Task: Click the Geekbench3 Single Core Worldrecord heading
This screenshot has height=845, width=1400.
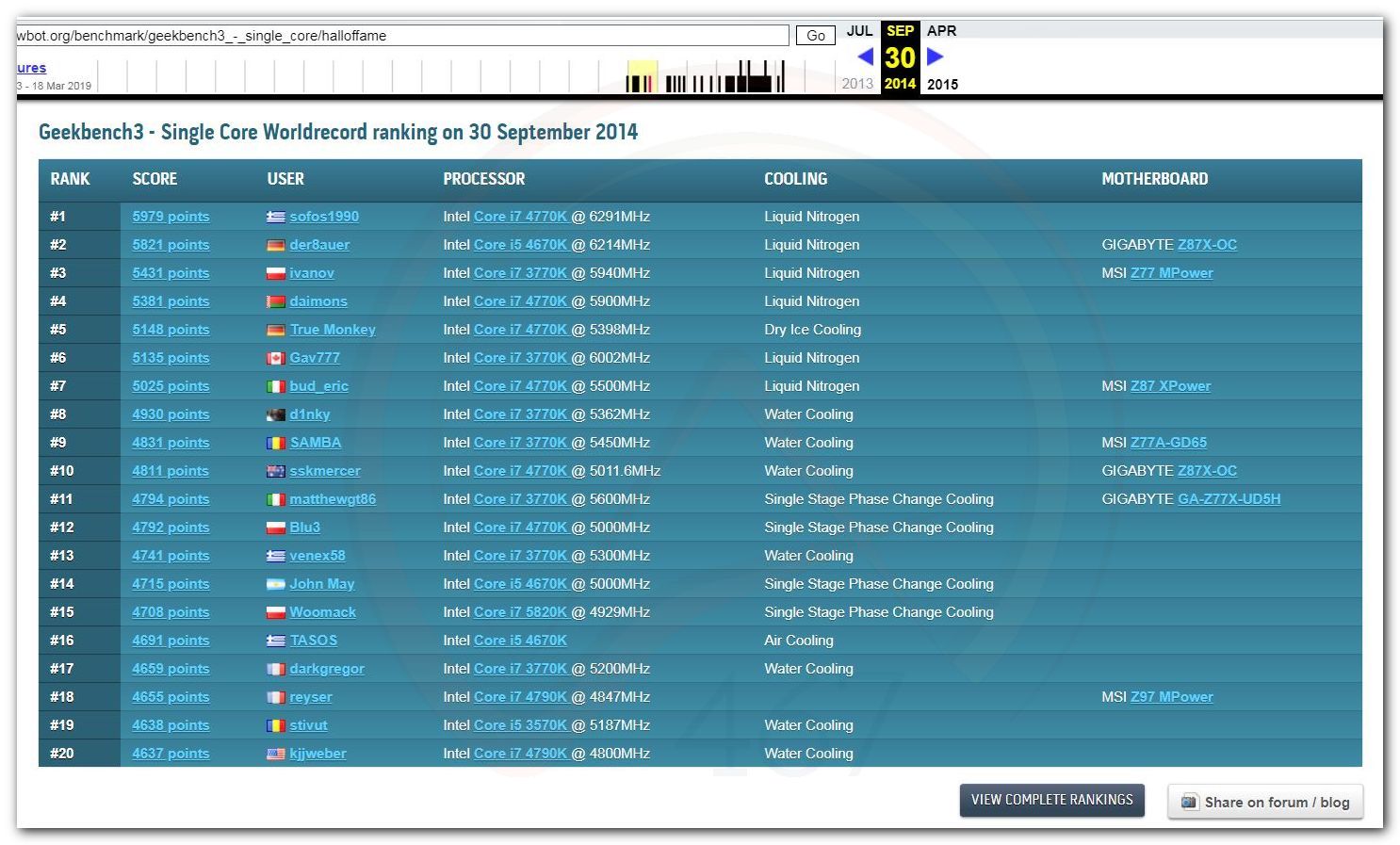Action: pyautogui.click(x=338, y=132)
